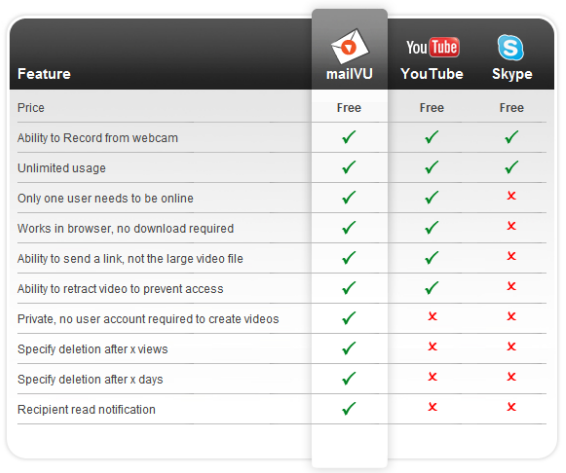Image resolution: width=566 pixels, height=473 pixels.
Task: Click the Price row label
Action: pos(31,108)
